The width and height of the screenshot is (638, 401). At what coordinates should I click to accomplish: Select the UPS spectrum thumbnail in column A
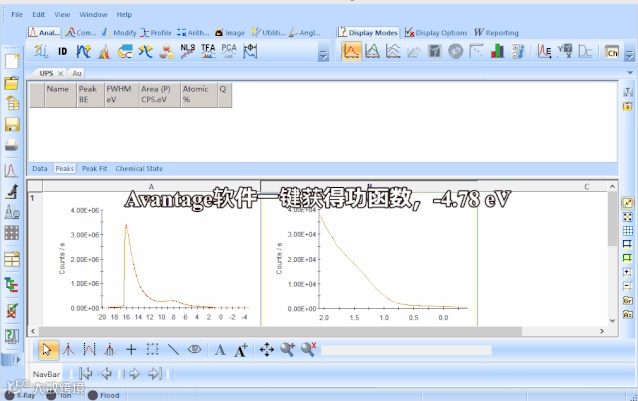[x=151, y=259]
